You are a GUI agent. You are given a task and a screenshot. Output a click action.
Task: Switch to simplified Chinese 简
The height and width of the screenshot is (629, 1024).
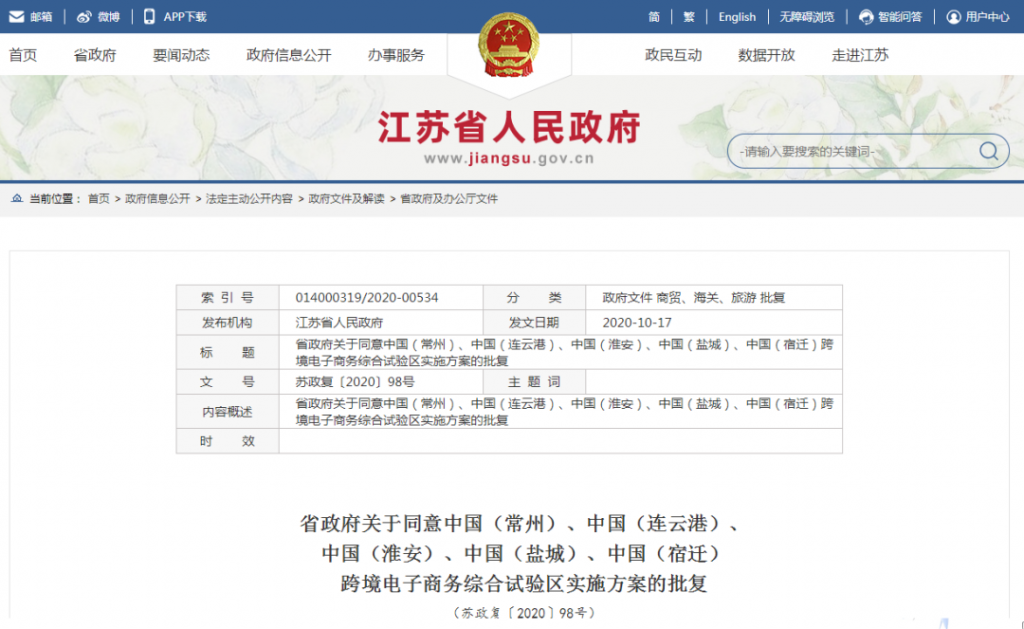(654, 17)
